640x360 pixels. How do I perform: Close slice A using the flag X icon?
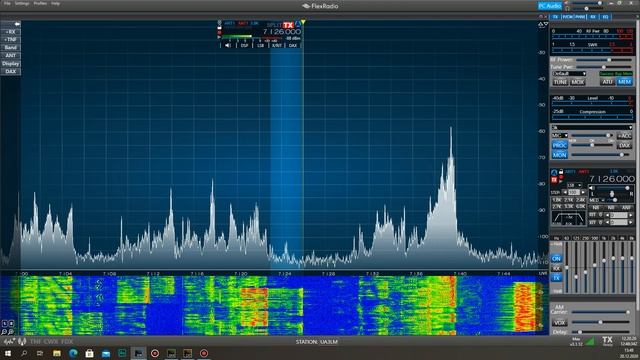click(220, 23)
